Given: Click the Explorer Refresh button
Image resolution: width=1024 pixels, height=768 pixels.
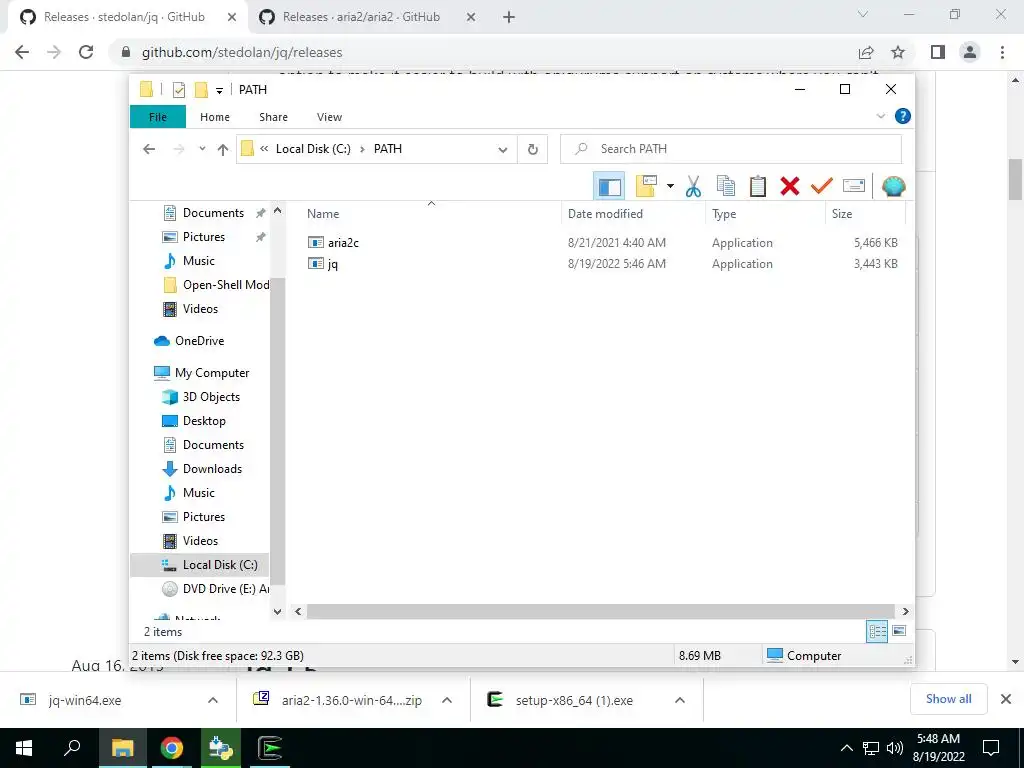Looking at the screenshot, I should (533, 150).
